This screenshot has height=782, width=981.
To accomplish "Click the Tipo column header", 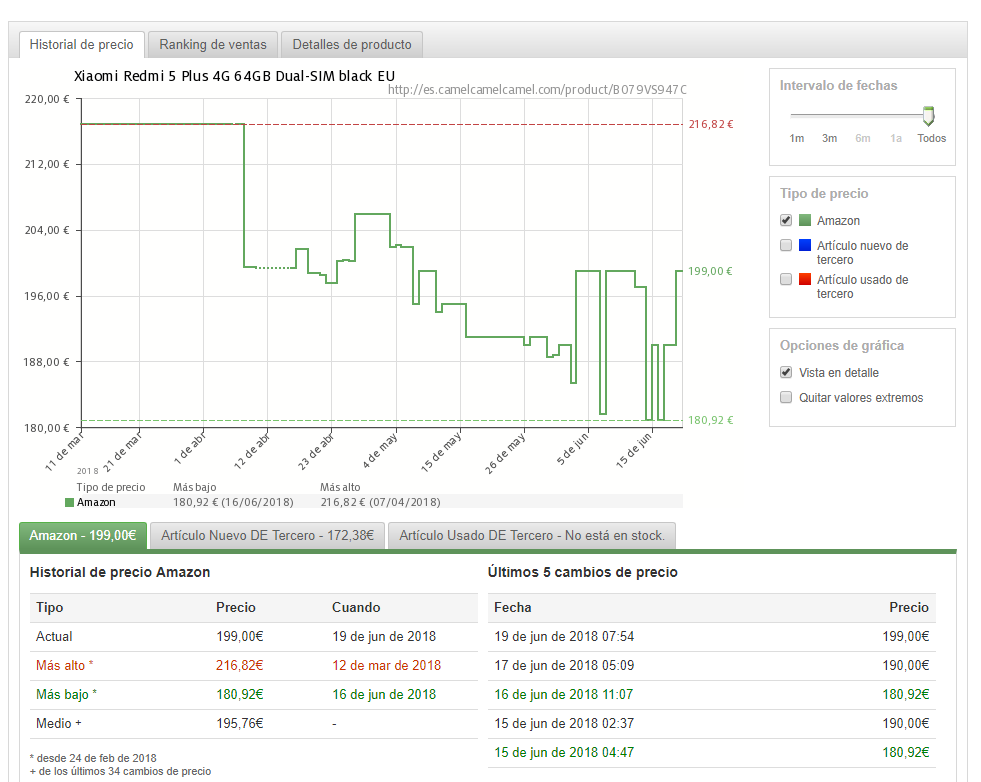I will click(x=49, y=607).
